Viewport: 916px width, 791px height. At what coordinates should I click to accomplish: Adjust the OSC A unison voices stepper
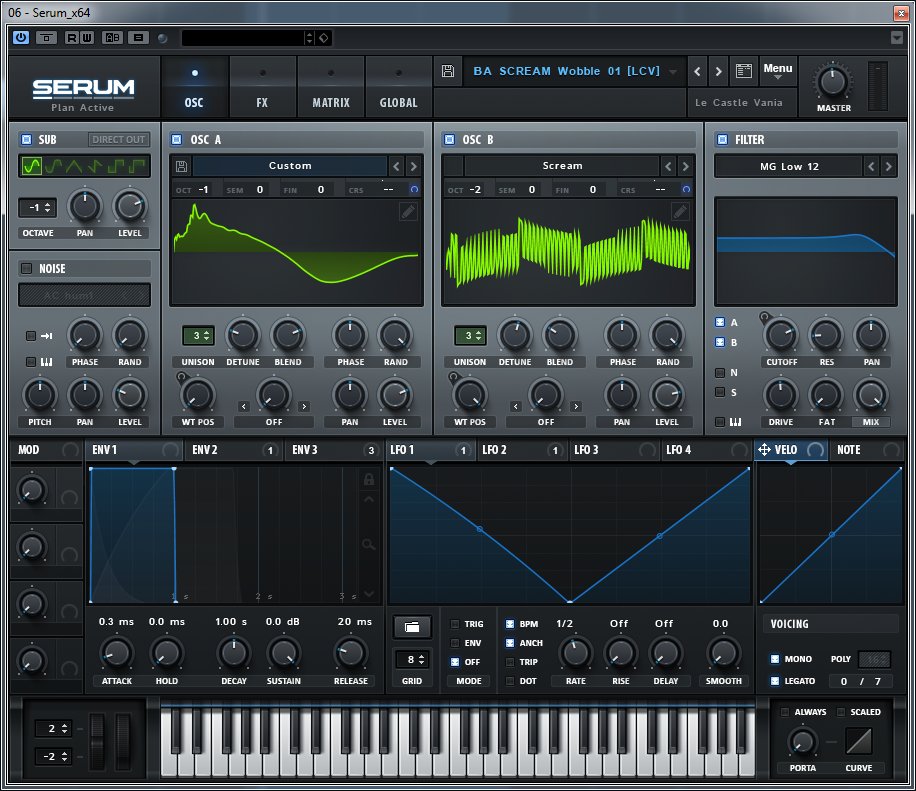coord(198,335)
